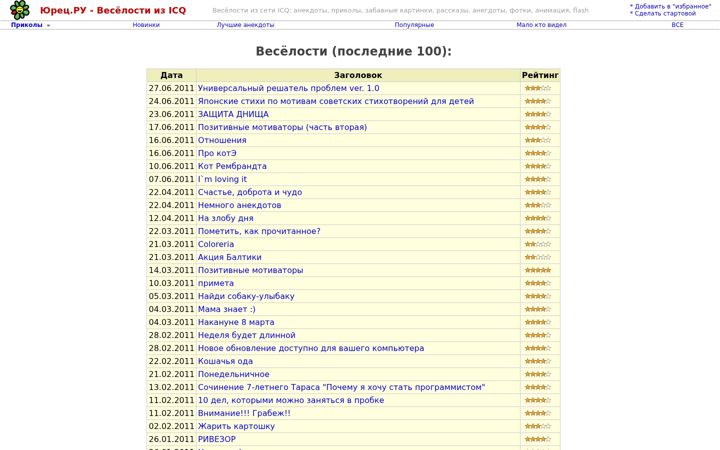Open the Немного анекдотов entry

pos(239,205)
